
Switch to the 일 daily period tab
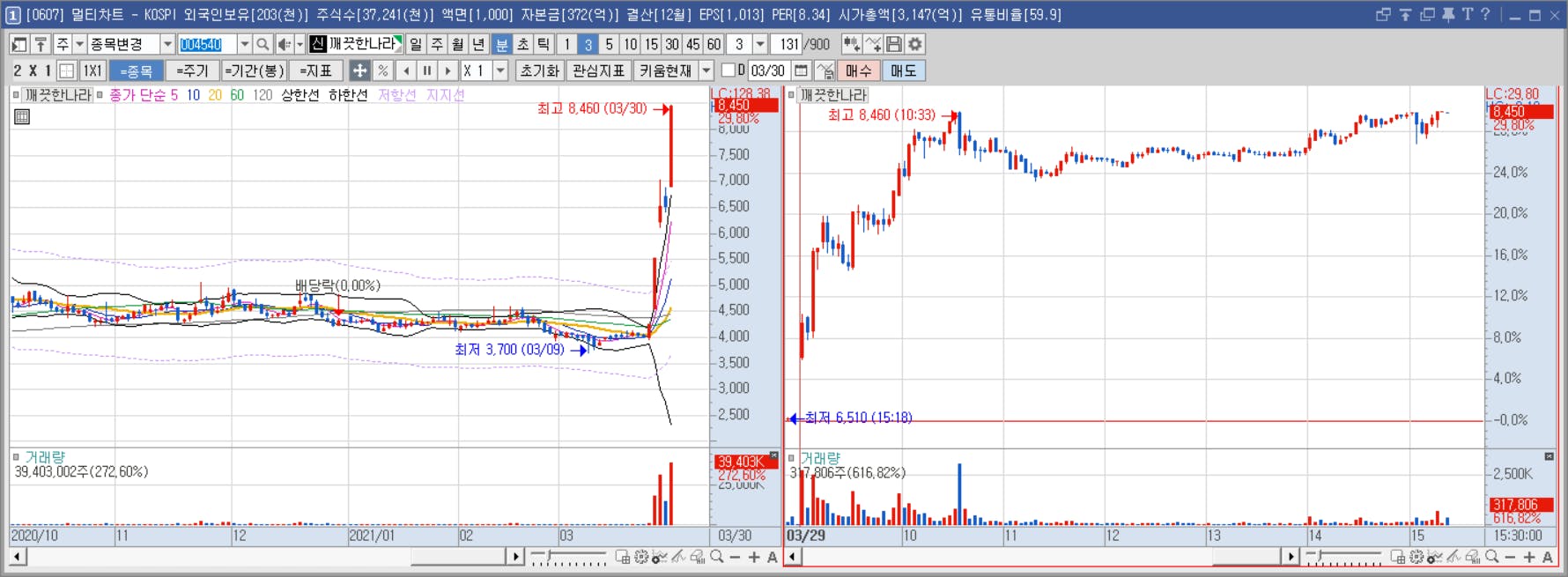pos(416,44)
